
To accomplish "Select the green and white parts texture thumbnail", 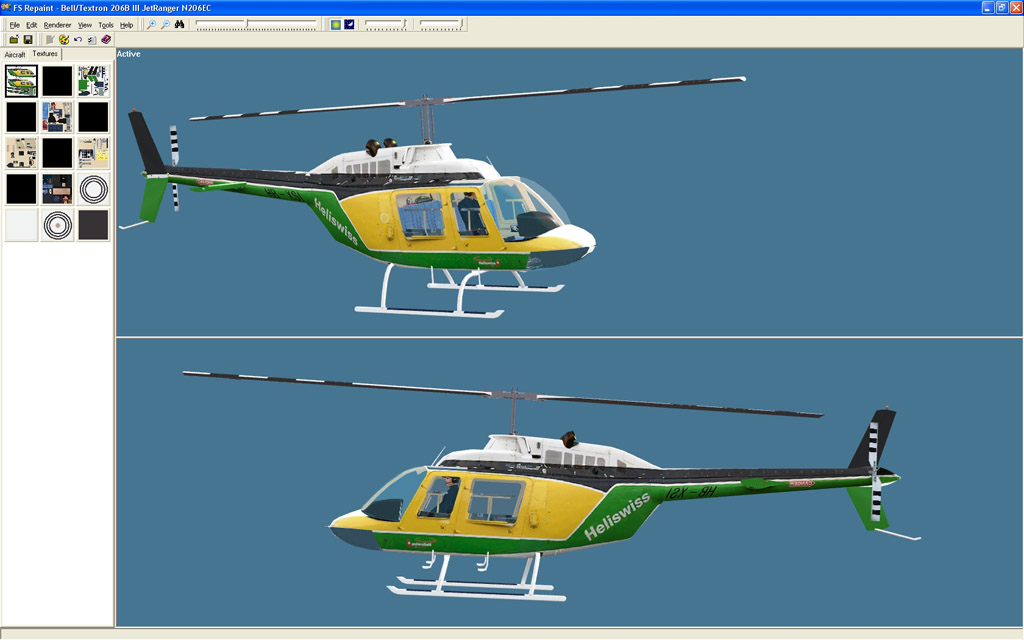I will 93,81.
